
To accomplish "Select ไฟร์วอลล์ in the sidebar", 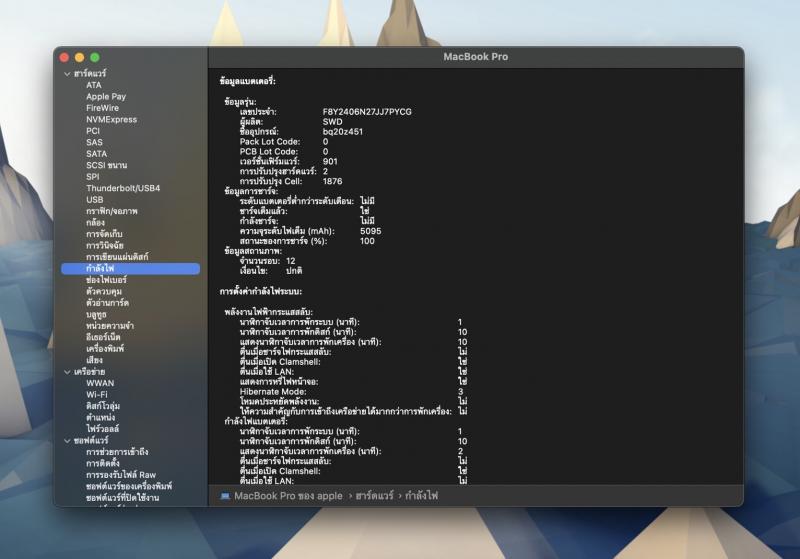I will [x=103, y=429].
